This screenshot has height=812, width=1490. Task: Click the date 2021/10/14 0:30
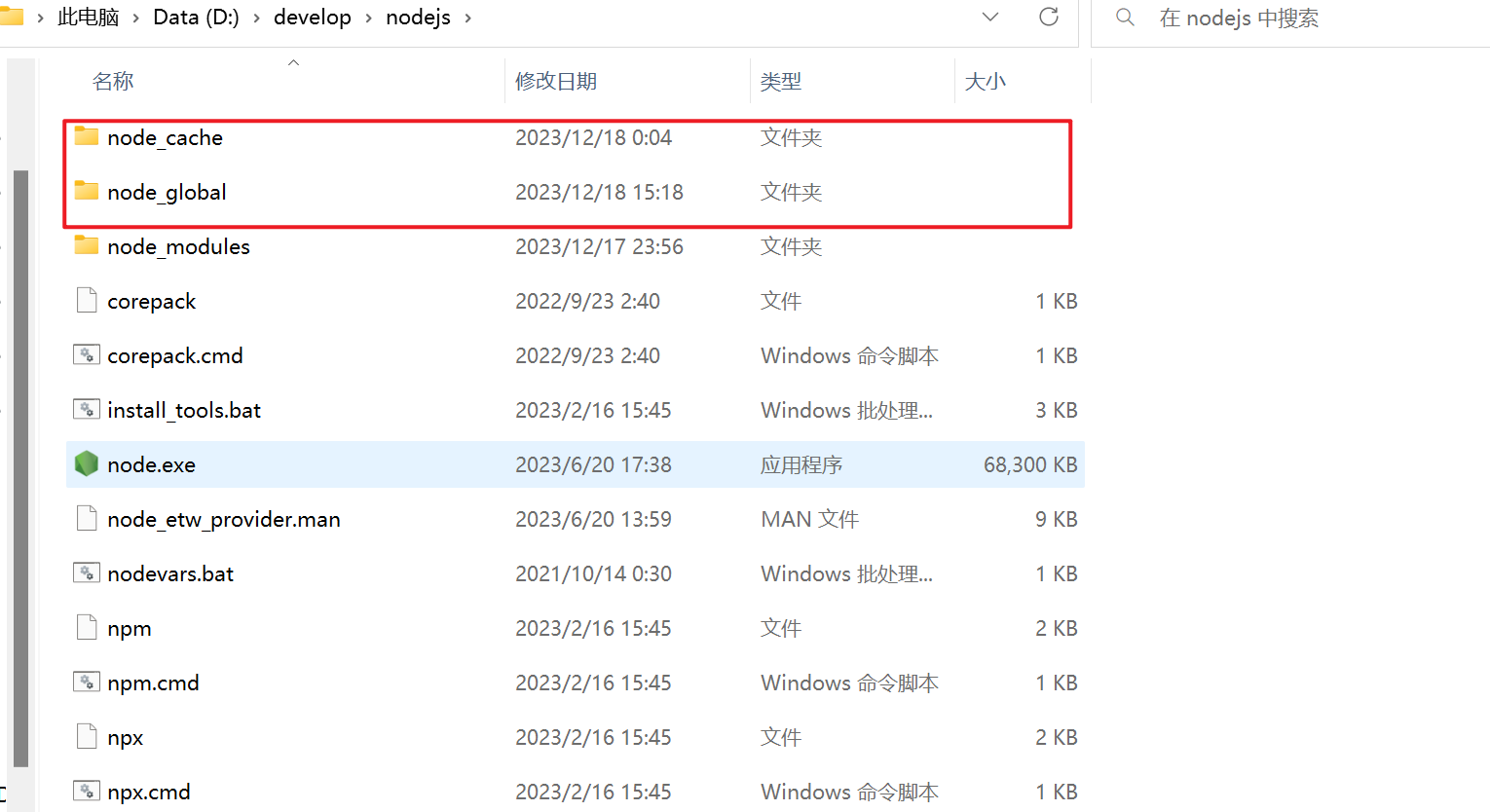(x=594, y=573)
